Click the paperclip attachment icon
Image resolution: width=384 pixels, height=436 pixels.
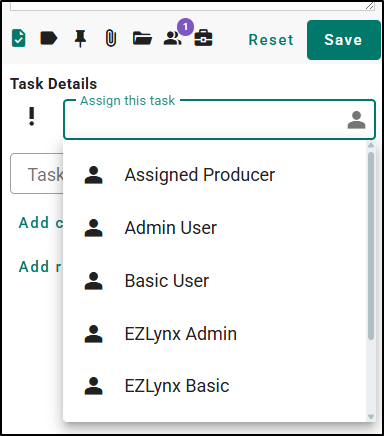111,38
